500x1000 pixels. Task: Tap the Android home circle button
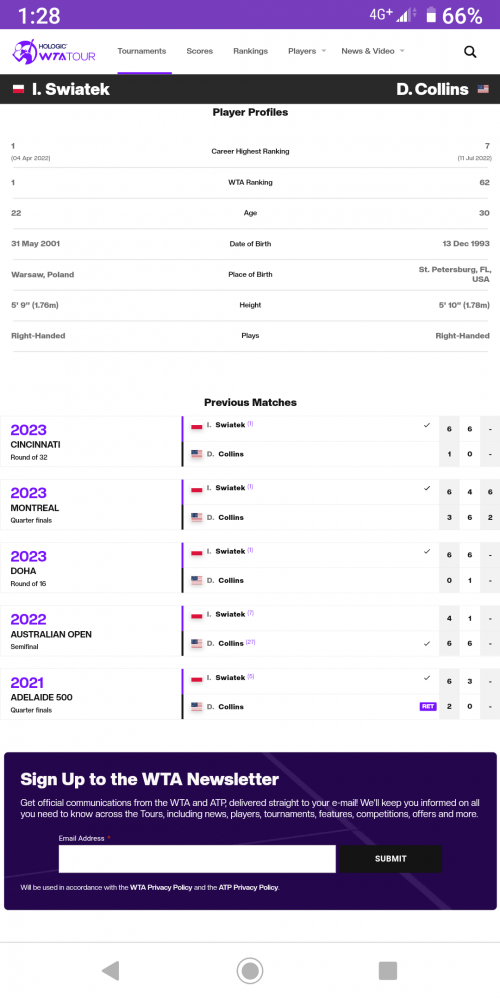pyautogui.click(x=250, y=971)
